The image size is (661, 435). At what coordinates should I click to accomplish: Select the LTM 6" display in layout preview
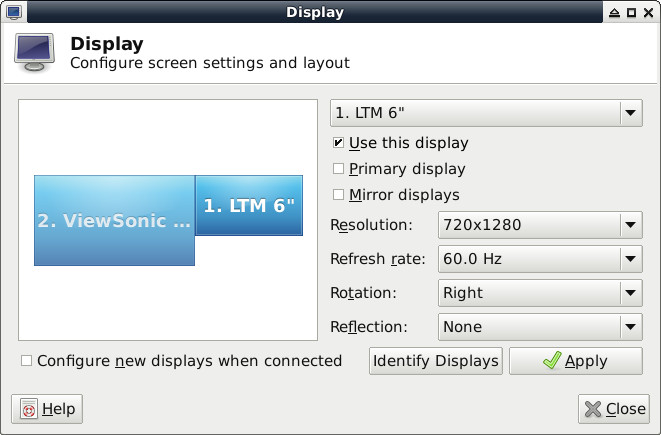[x=249, y=206]
